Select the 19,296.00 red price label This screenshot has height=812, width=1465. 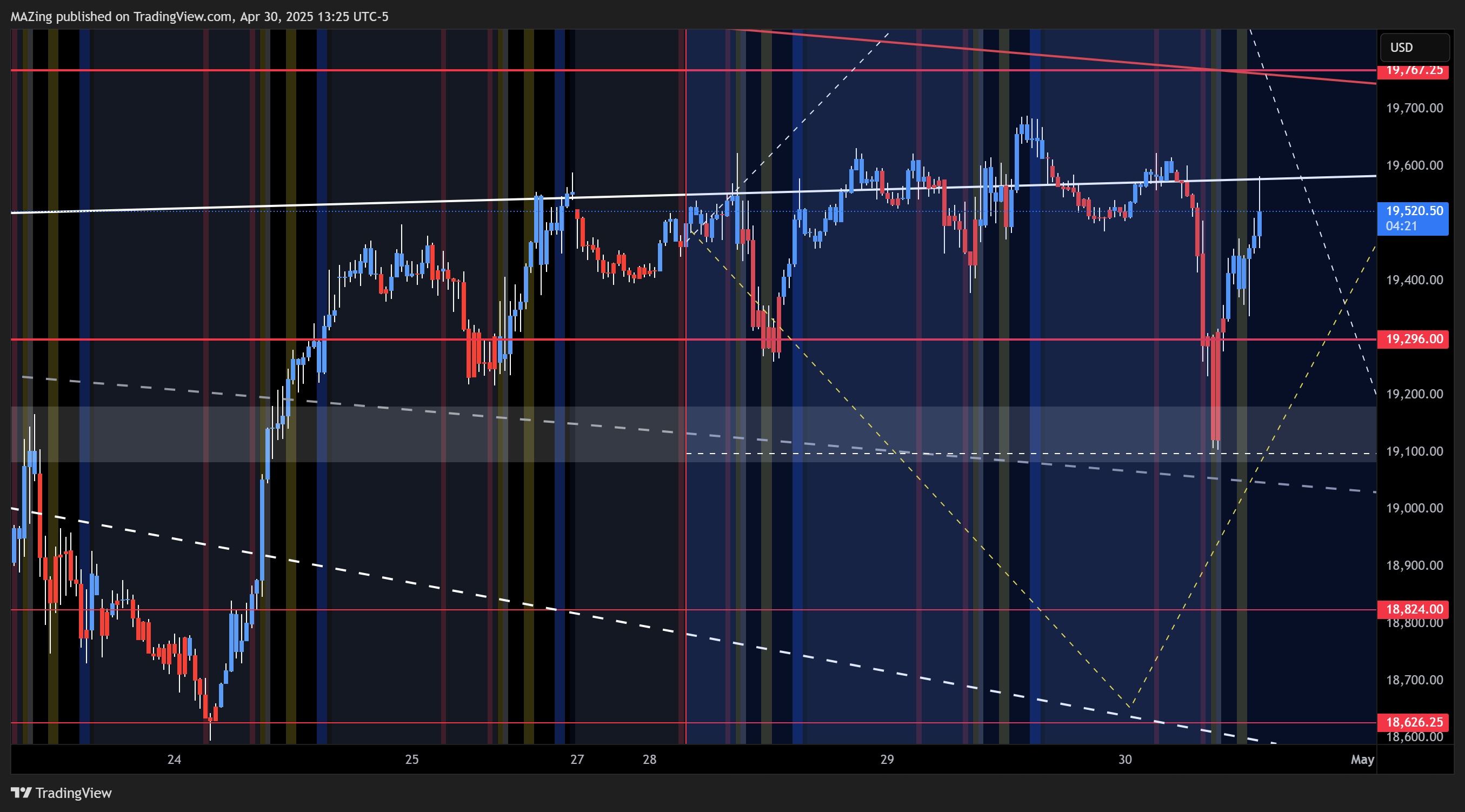pyautogui.click(x=1413, y=340)
